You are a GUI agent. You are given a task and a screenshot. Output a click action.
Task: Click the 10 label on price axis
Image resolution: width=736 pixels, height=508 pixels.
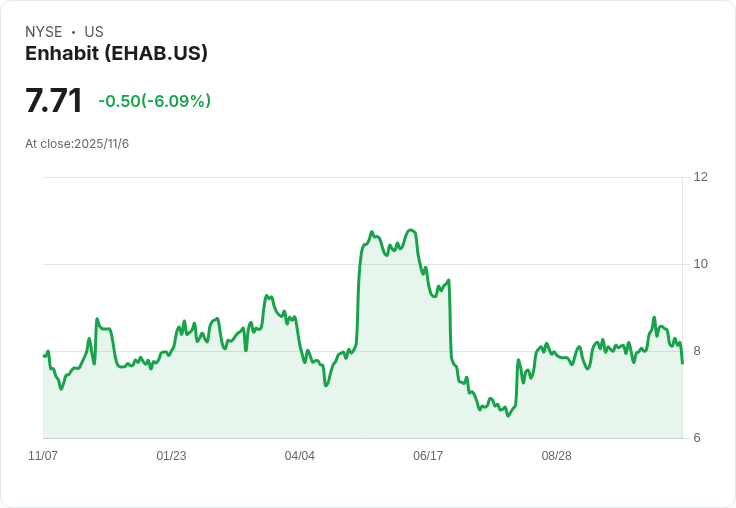coord(700,264)
